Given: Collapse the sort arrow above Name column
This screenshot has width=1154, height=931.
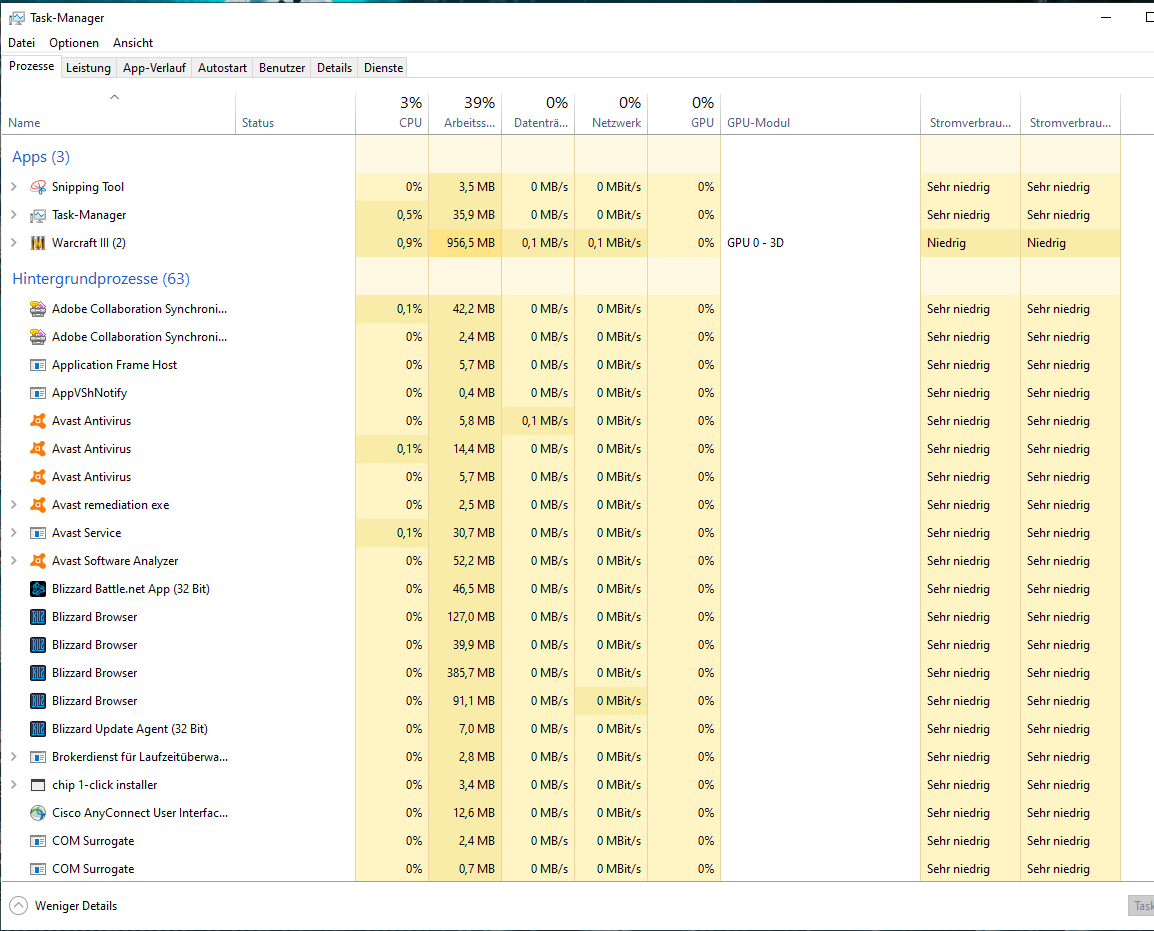Looking at the screenshot, I should tap(114, 97).
